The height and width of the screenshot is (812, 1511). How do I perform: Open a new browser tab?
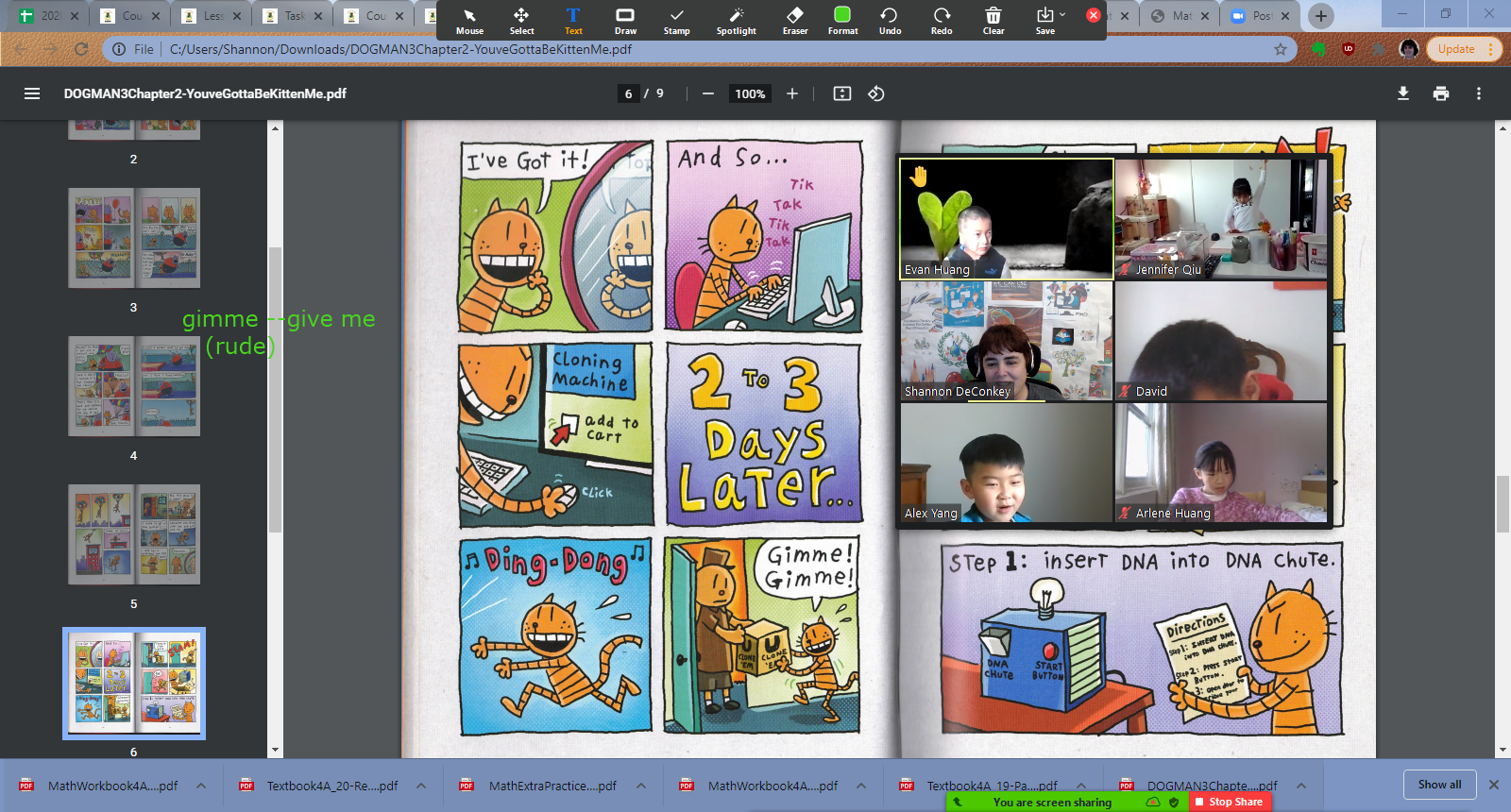click(x=1321, y=16)
